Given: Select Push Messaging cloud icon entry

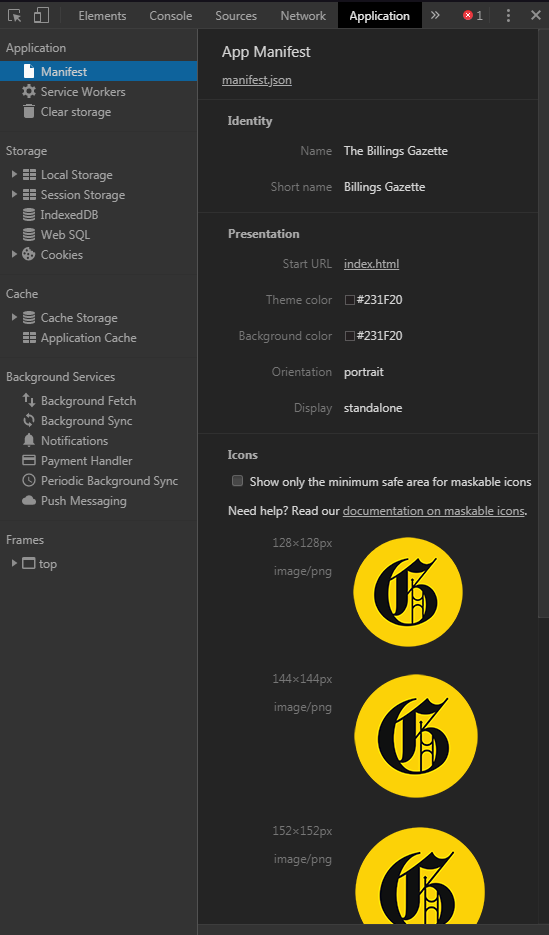Looking at the screenshot, I should [29, 501].
